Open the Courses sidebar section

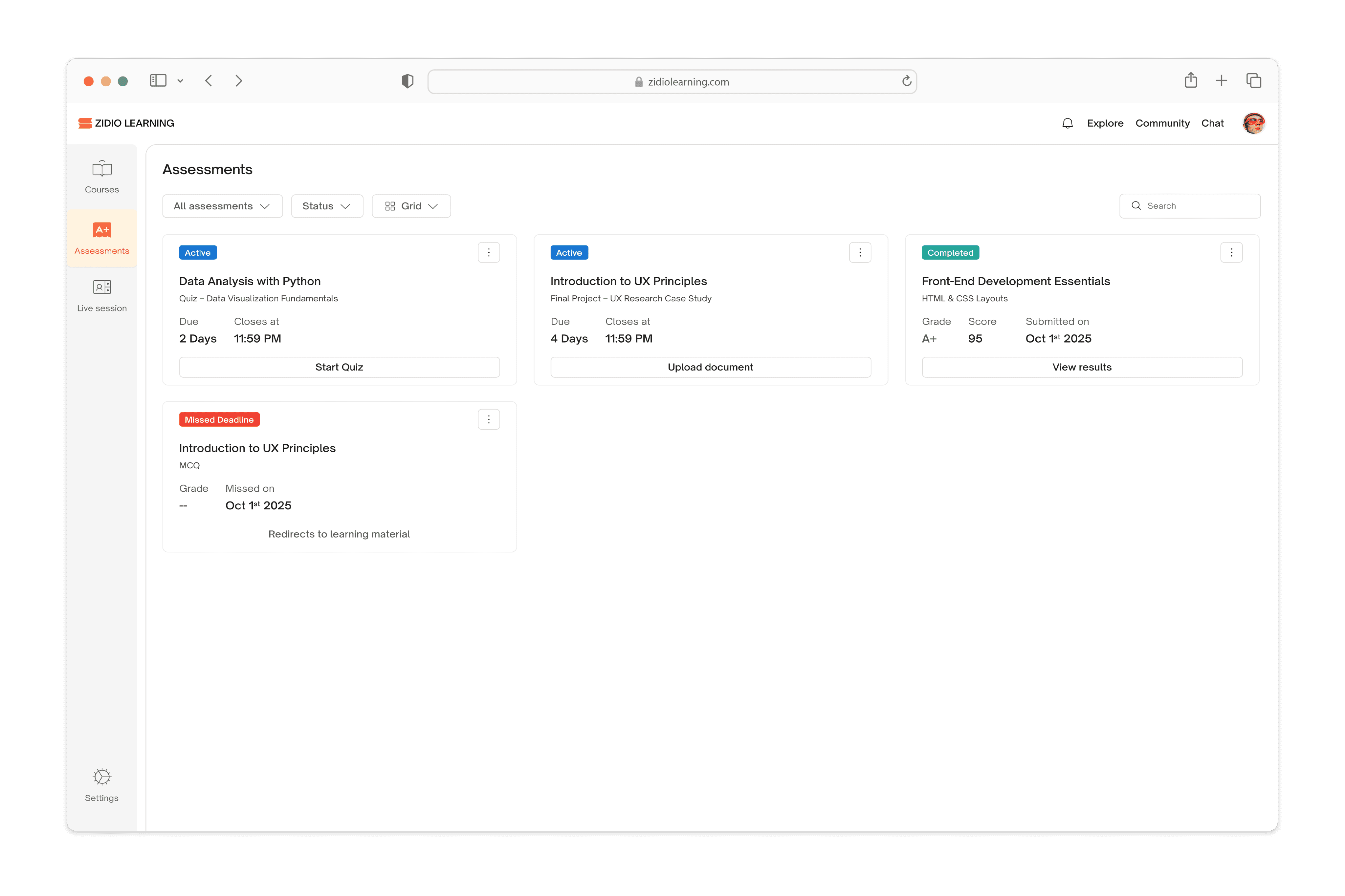[x=102, y=177]
